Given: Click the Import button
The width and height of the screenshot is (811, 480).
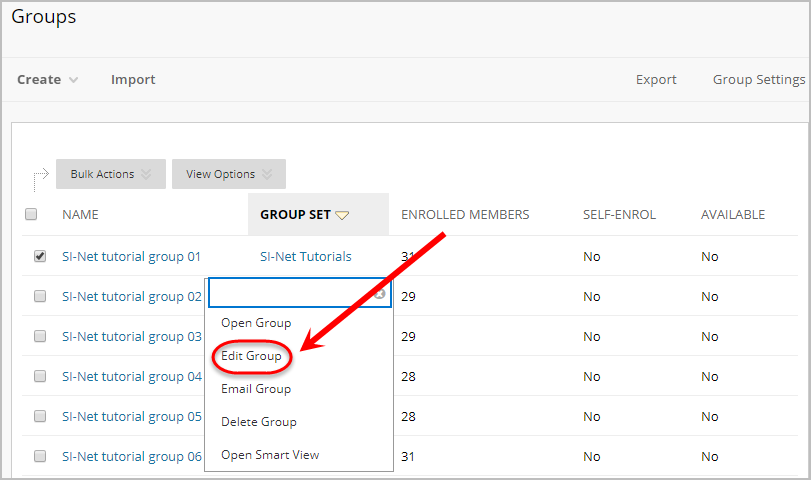Looking at the screenshot, I should coord(133,80).
